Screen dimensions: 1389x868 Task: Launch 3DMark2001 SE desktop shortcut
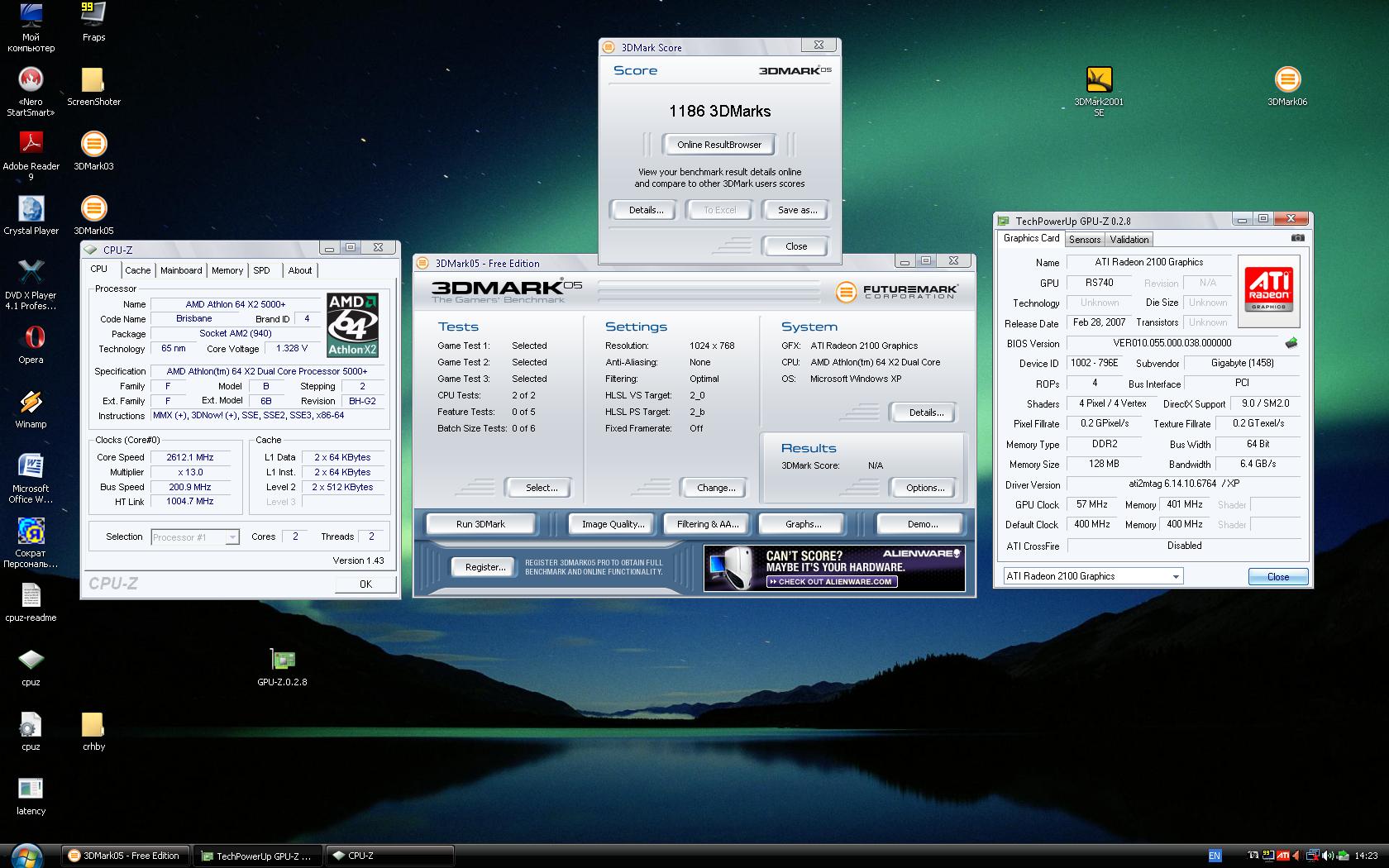click(x=1099, y=91)
